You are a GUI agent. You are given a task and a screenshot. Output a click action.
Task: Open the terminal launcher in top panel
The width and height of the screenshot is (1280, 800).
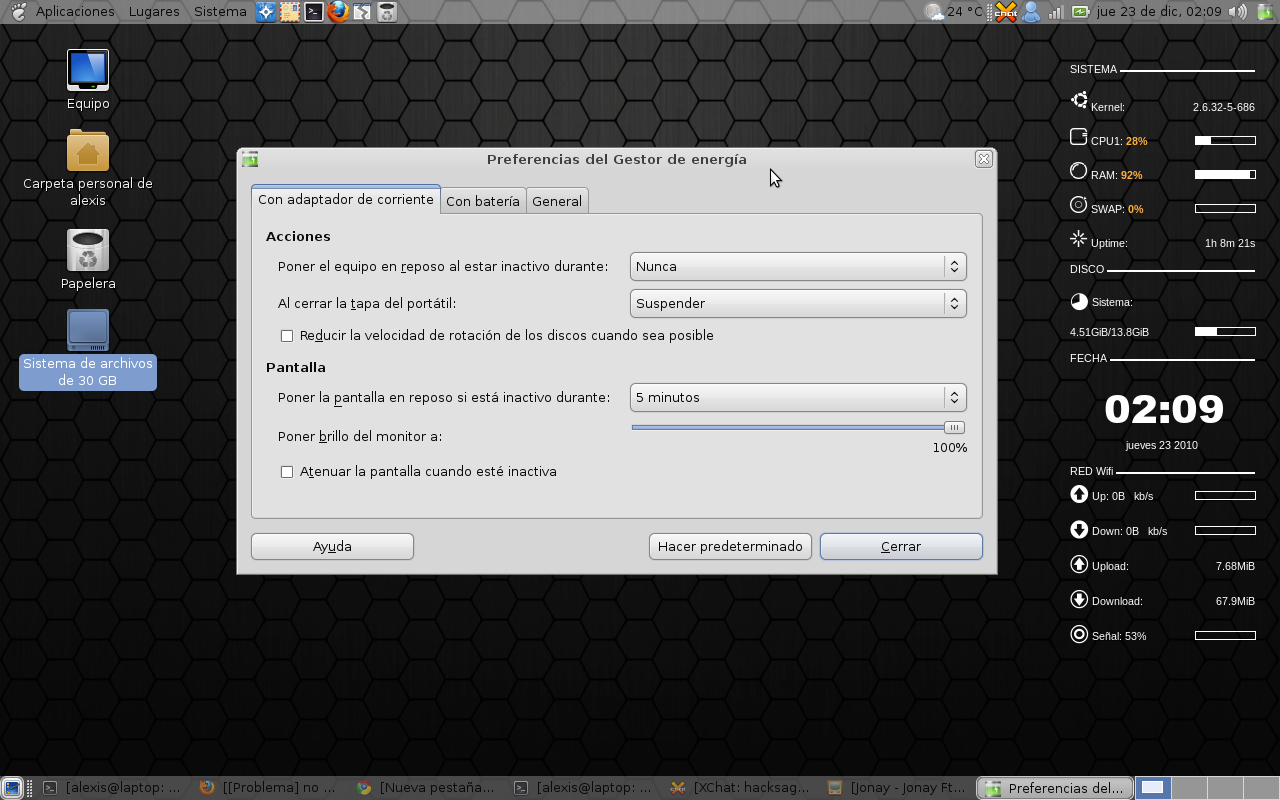314,12
